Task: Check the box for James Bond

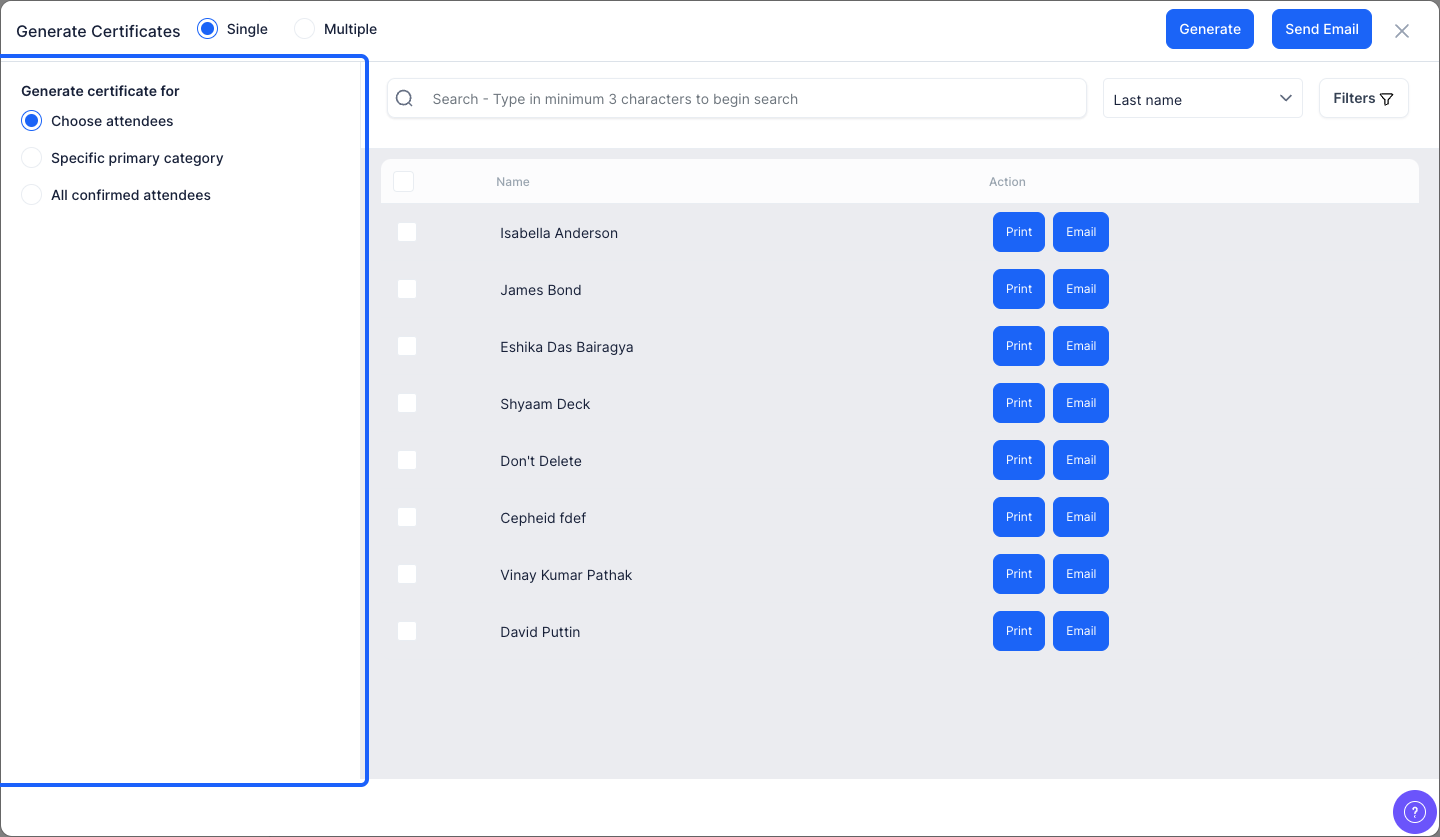Action: pyautogui.click(x=407, y=289)
